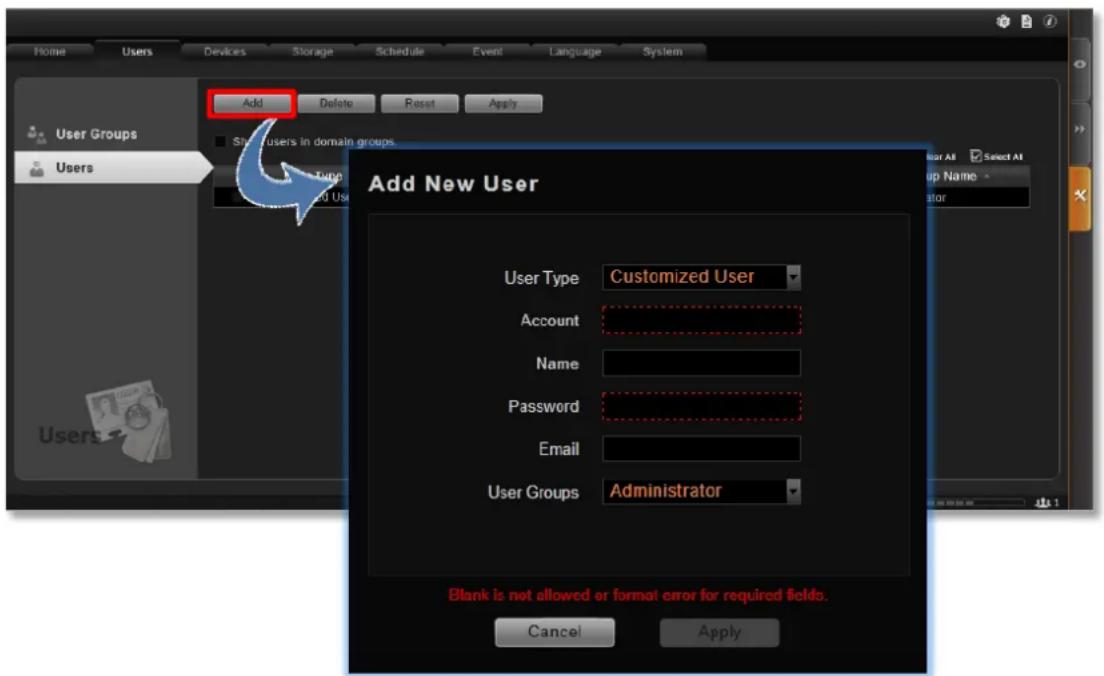
Task: Click the Password label
Action: coord(544,406)
